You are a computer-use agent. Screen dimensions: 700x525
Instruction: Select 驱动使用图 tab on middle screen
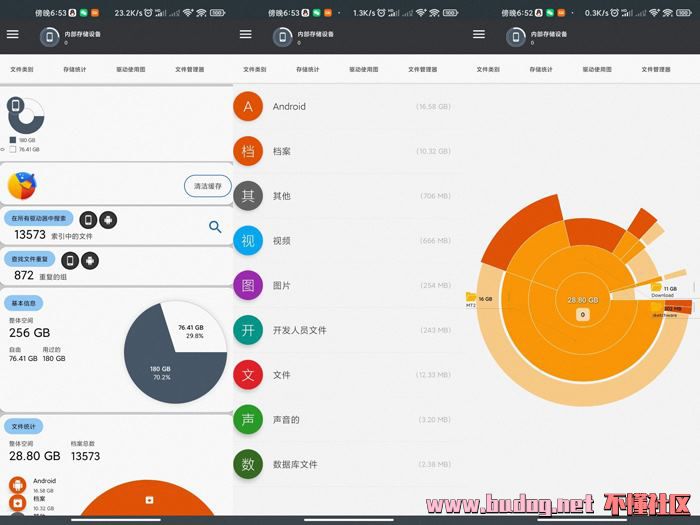pos(364,69)
